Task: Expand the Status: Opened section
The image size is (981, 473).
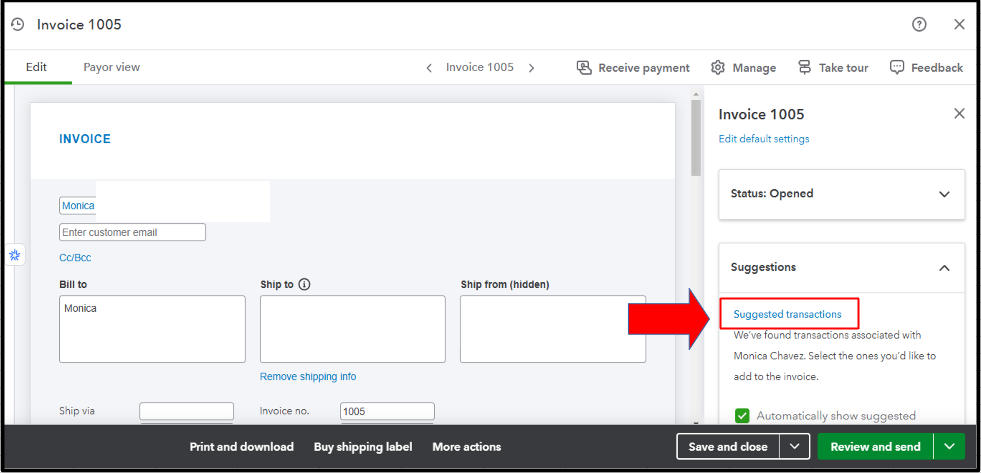Action: tap(944, 194)
